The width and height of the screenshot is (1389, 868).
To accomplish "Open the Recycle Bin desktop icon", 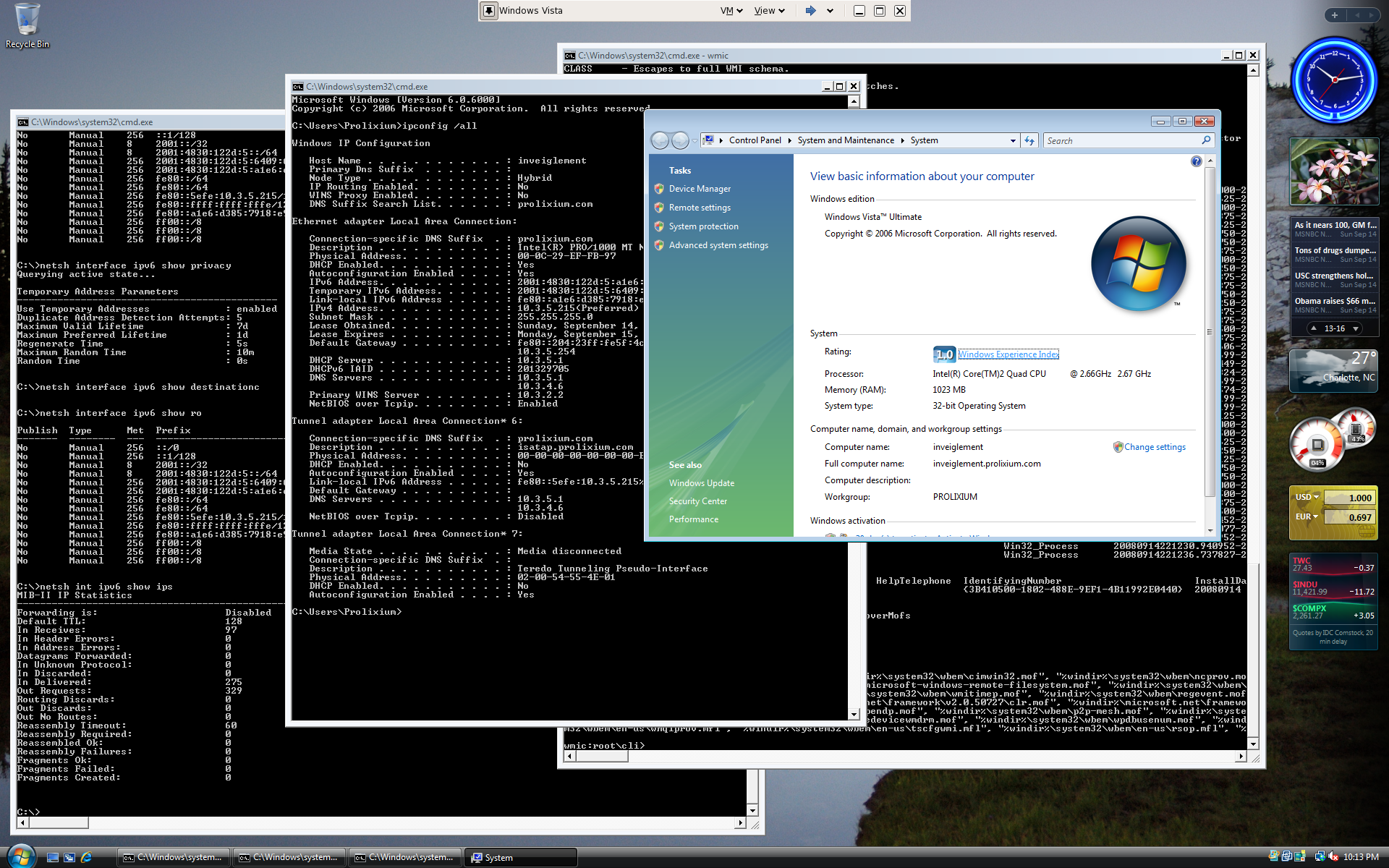I will (x=27, y=26).
